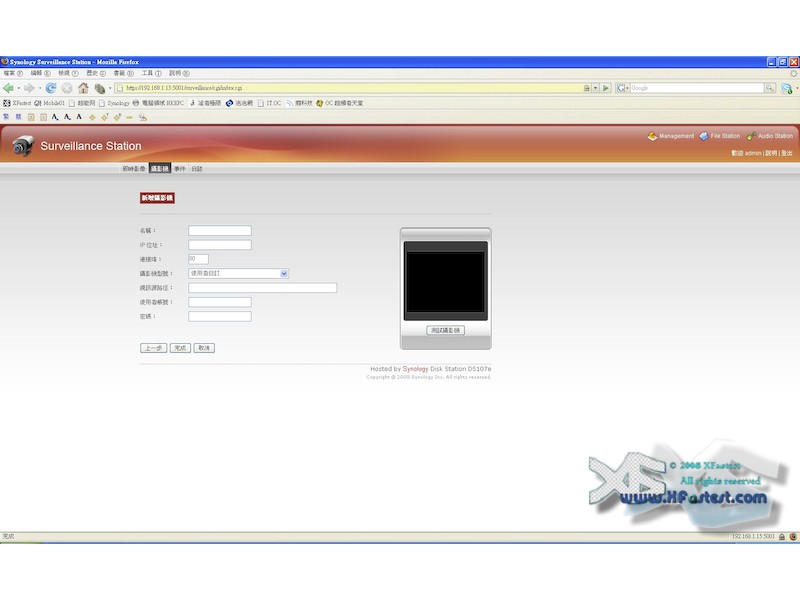This screenshot has height=600, width=800.
Task: Switch to the 即時影像 live view tab
Action: point(134,169)
